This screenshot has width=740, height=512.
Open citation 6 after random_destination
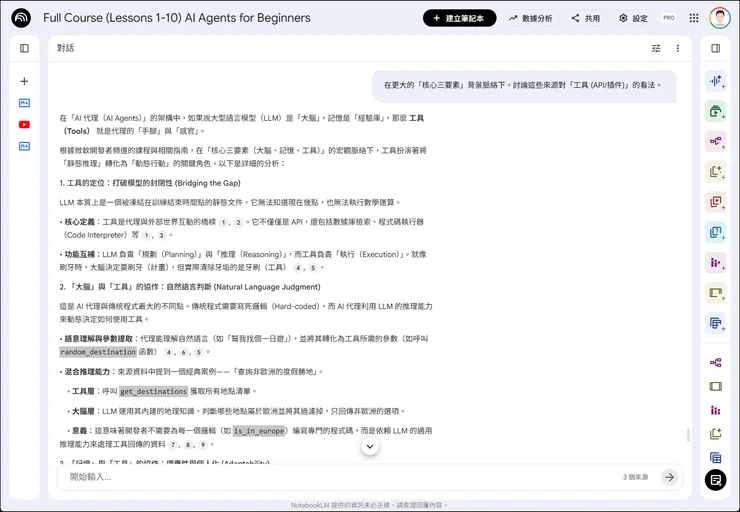point(184,352)
